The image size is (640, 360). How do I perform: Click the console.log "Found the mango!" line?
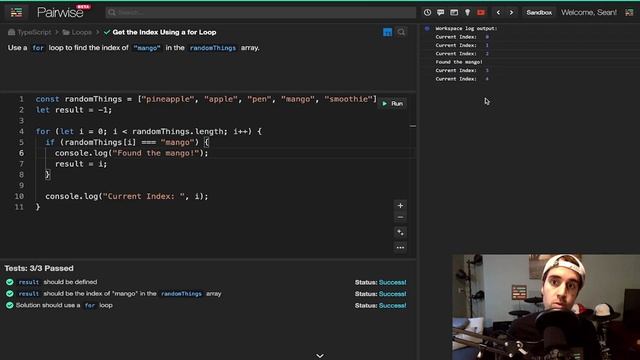pyautogui.click(x=131, y=153)
